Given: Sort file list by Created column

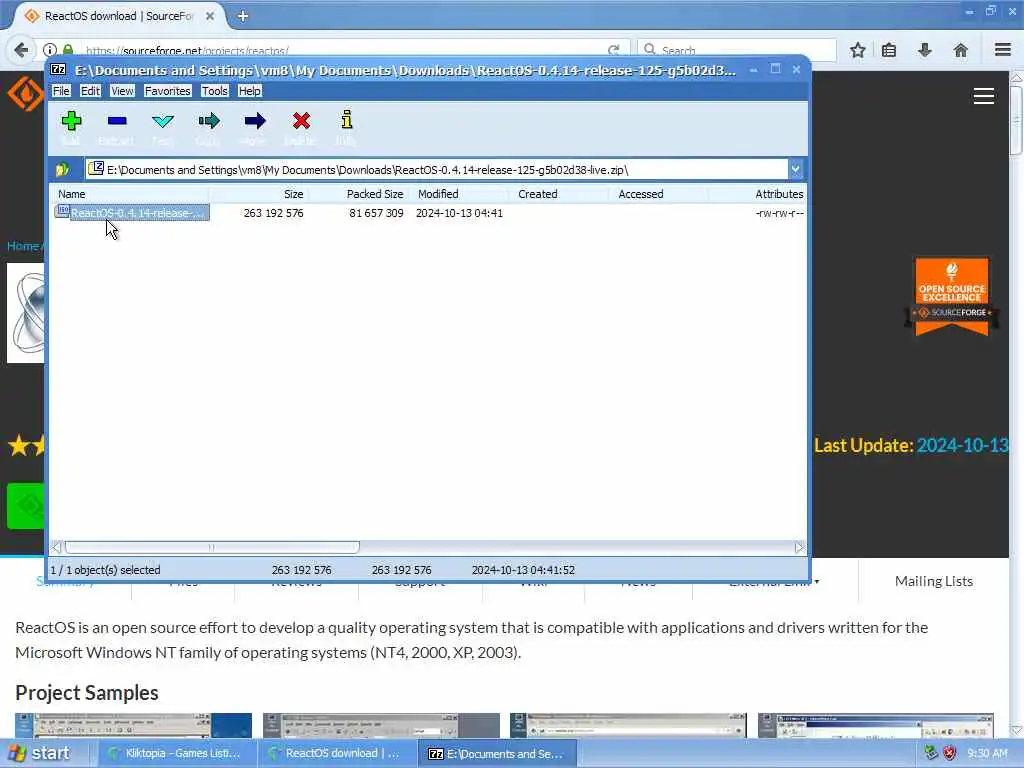Looking at the screenshot, I should pos(559,194).
